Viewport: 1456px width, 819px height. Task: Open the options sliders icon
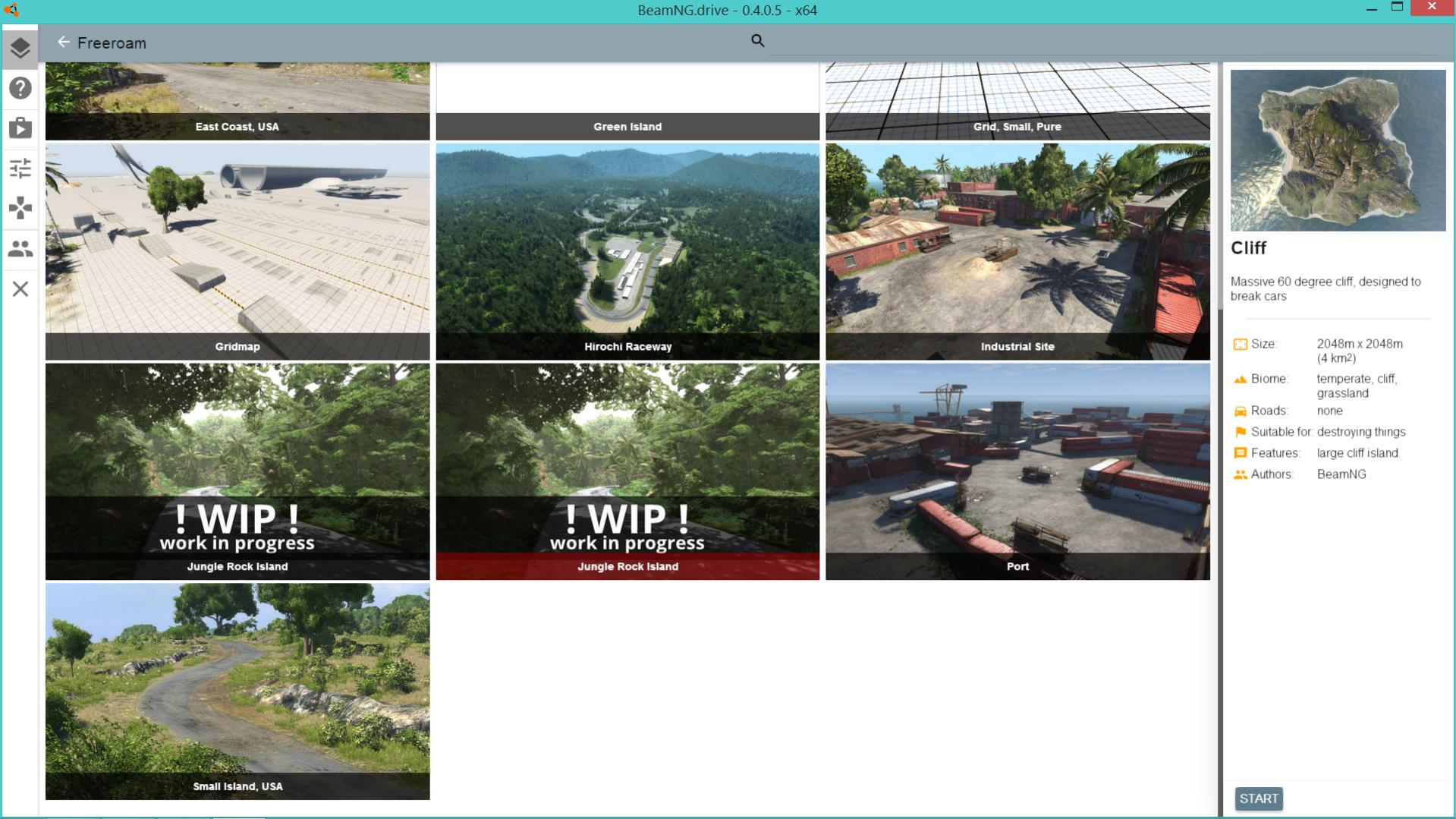(20, 168)
